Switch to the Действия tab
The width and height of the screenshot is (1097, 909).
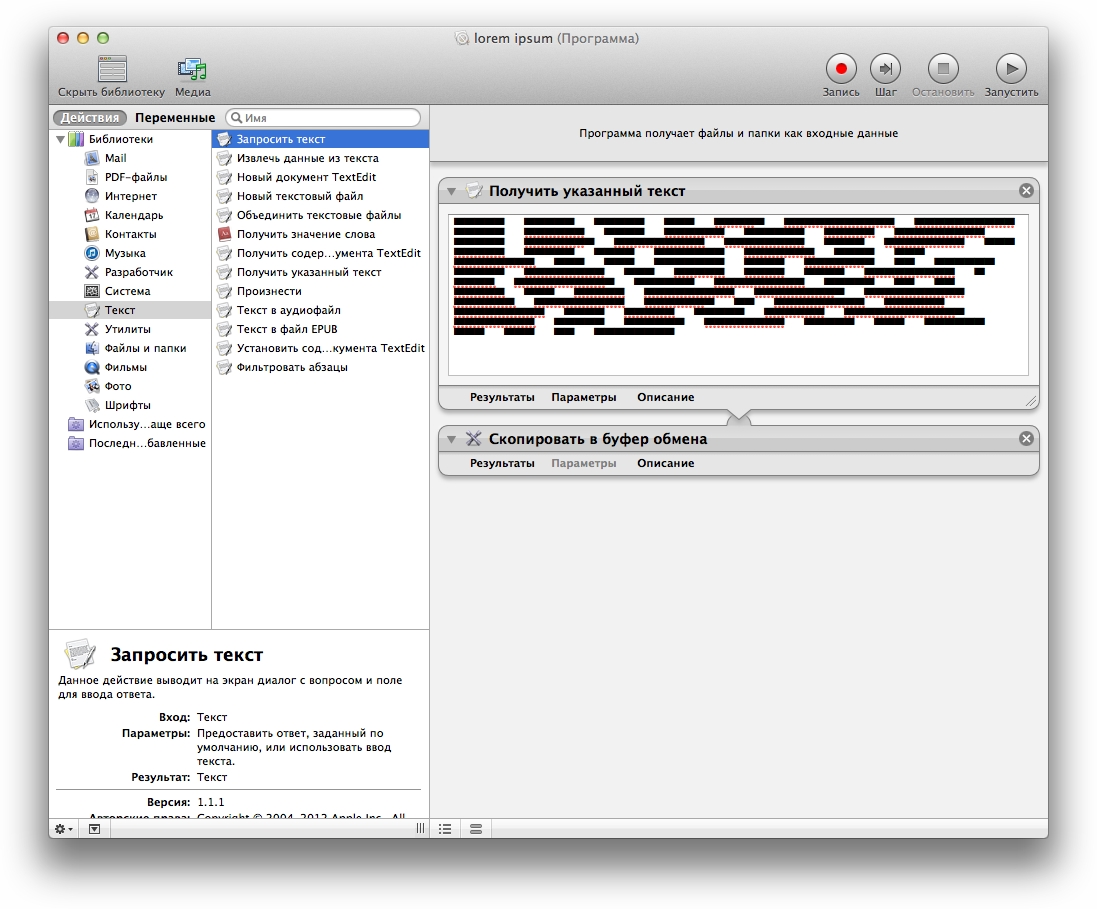(90, 118)
